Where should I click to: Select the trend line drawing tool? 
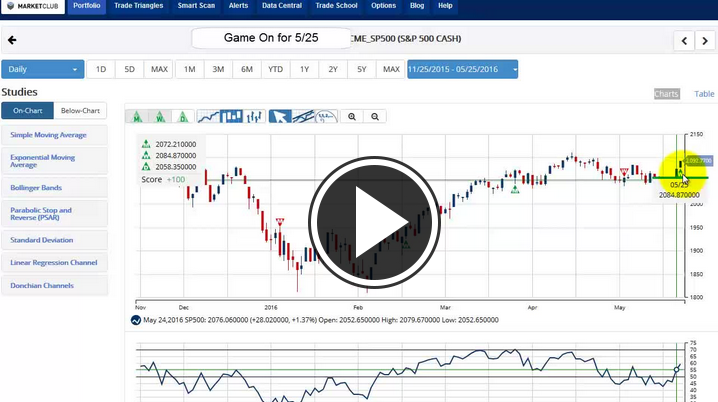[x=303, y=116]
